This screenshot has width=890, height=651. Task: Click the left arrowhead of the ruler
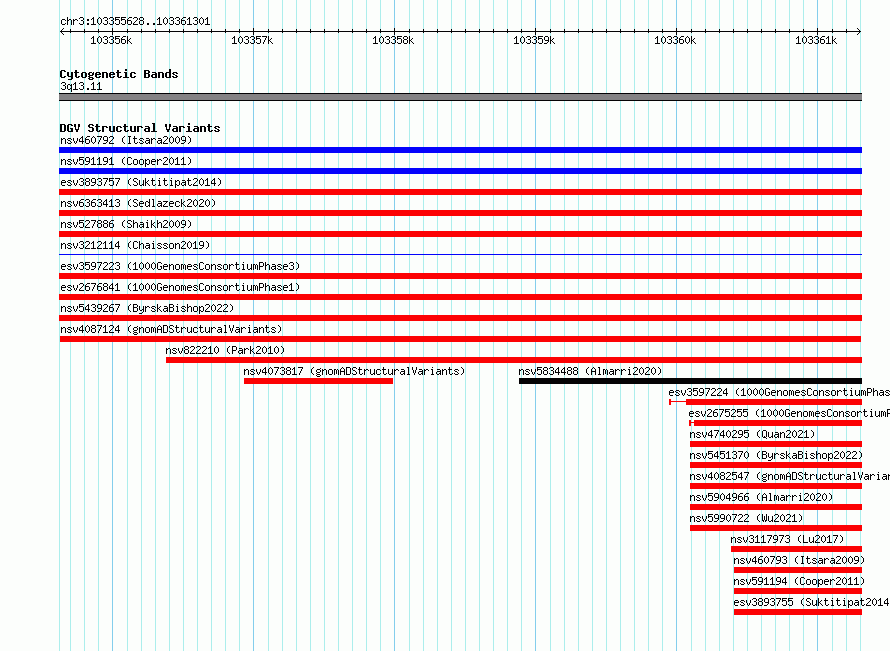[62, 31]
